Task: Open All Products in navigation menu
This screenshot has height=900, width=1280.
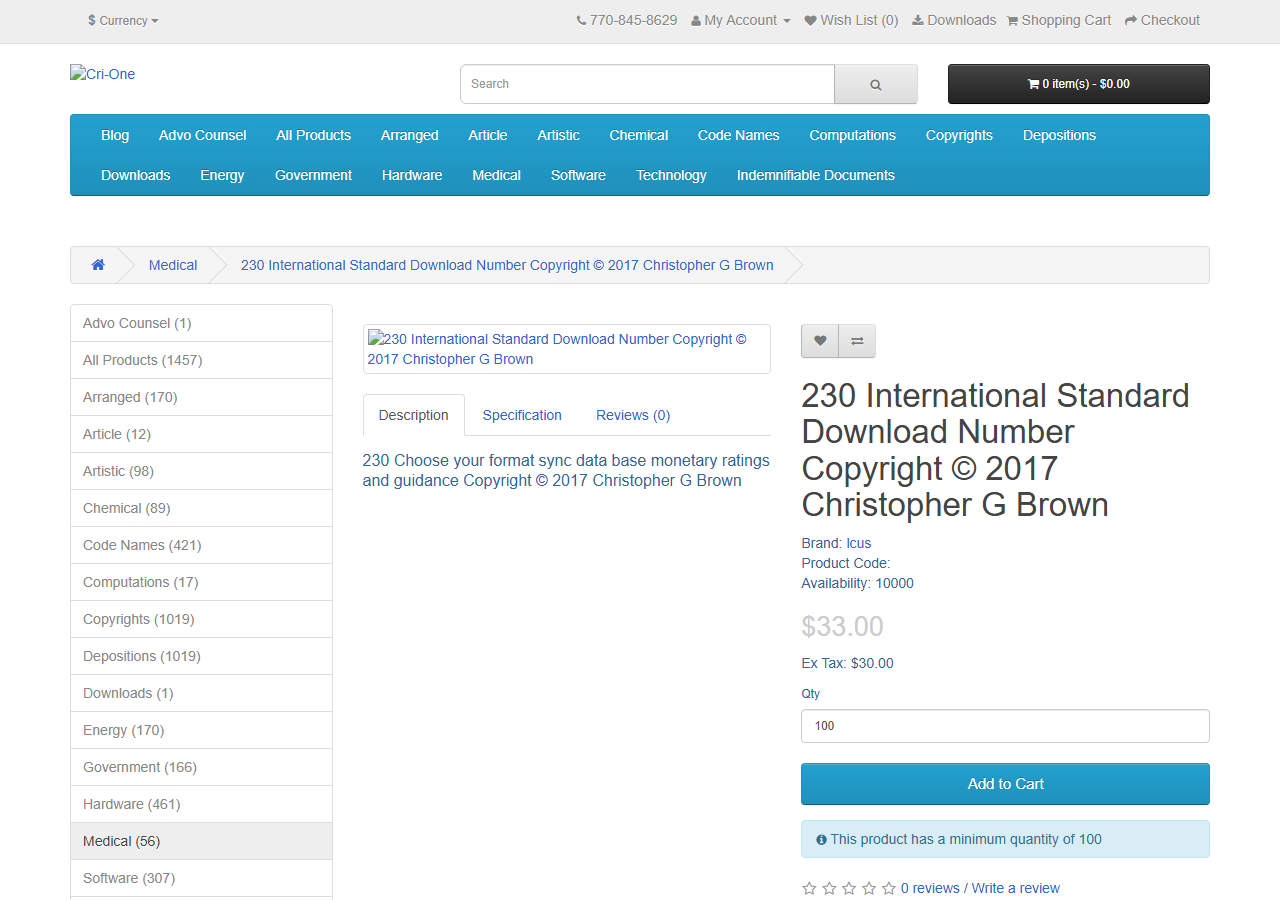Action: tap(314, 135)
